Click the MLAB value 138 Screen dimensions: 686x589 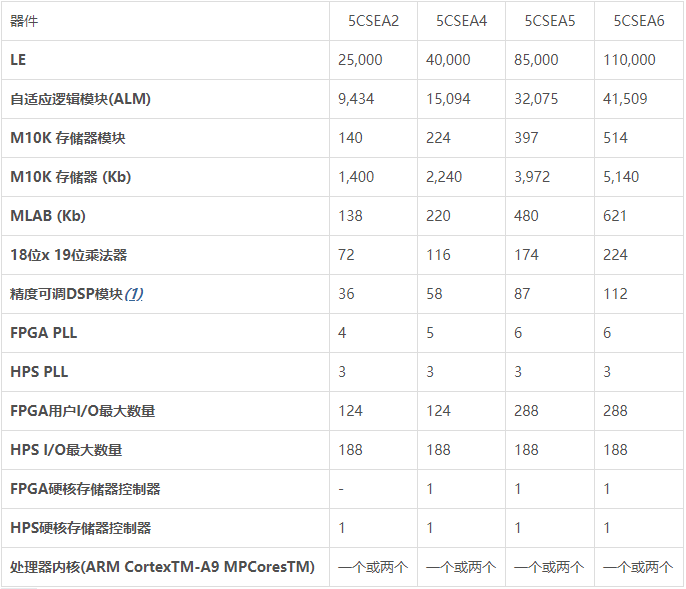(x=350, y=216)
